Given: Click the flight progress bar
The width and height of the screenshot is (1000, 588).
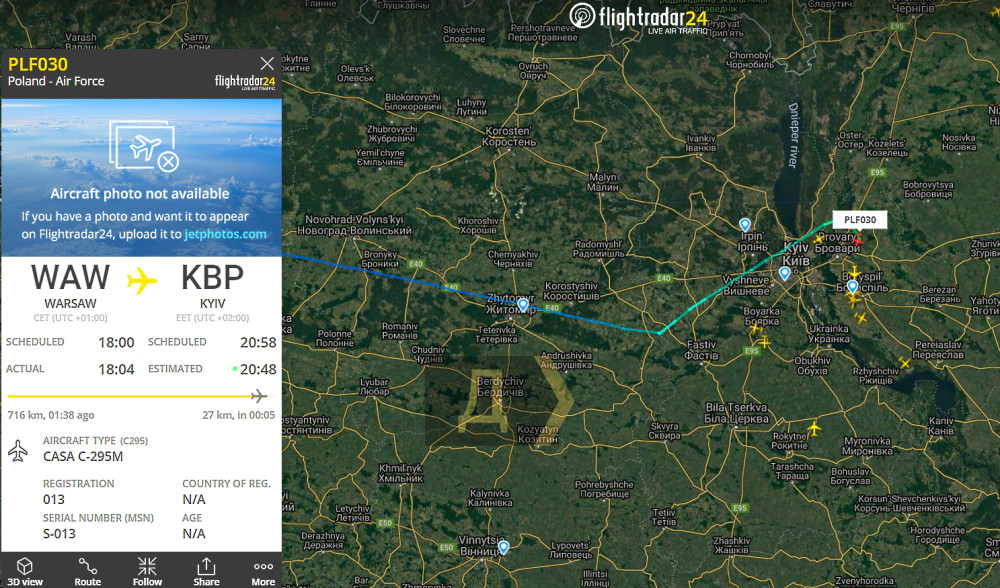Looking at the screenshot, I should tap(137, 397).
